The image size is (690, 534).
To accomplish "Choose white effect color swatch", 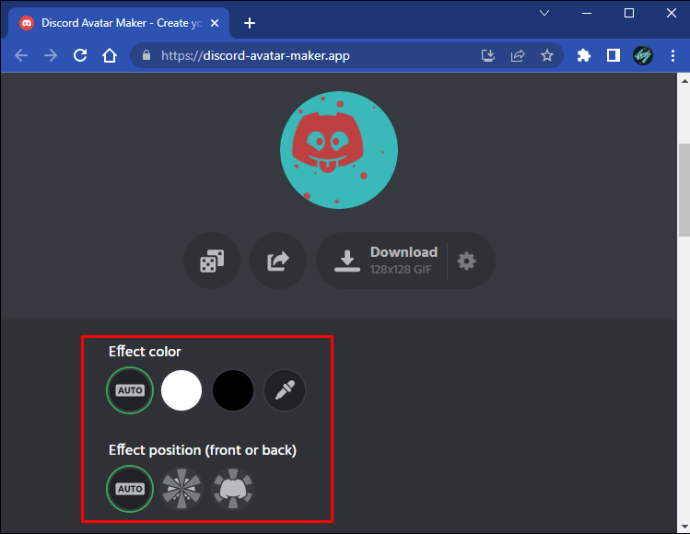I will tap(181, 390).
